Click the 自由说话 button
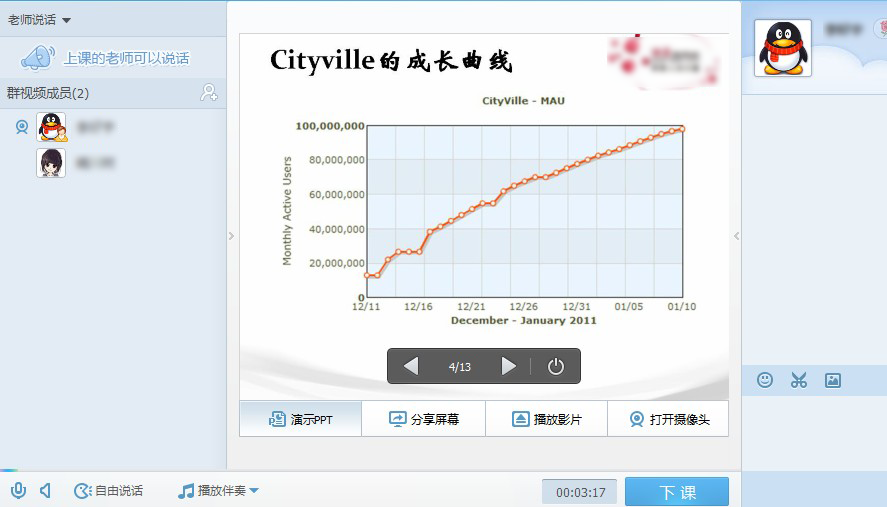The width and height of the screenshot is (887, 507). pyautogui.click(x=108, y=490)
